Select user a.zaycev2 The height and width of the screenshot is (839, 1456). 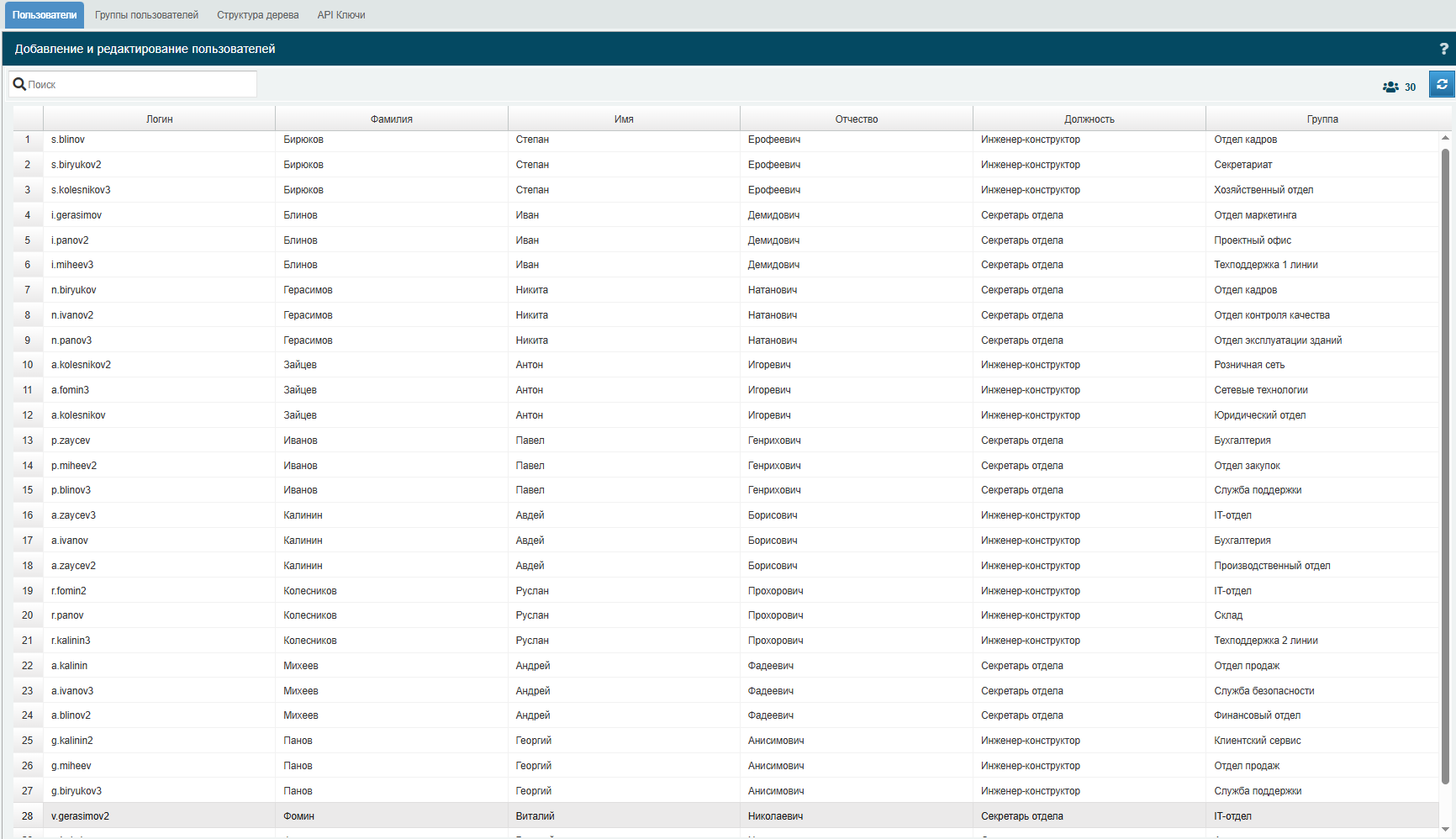pos(73,566)
